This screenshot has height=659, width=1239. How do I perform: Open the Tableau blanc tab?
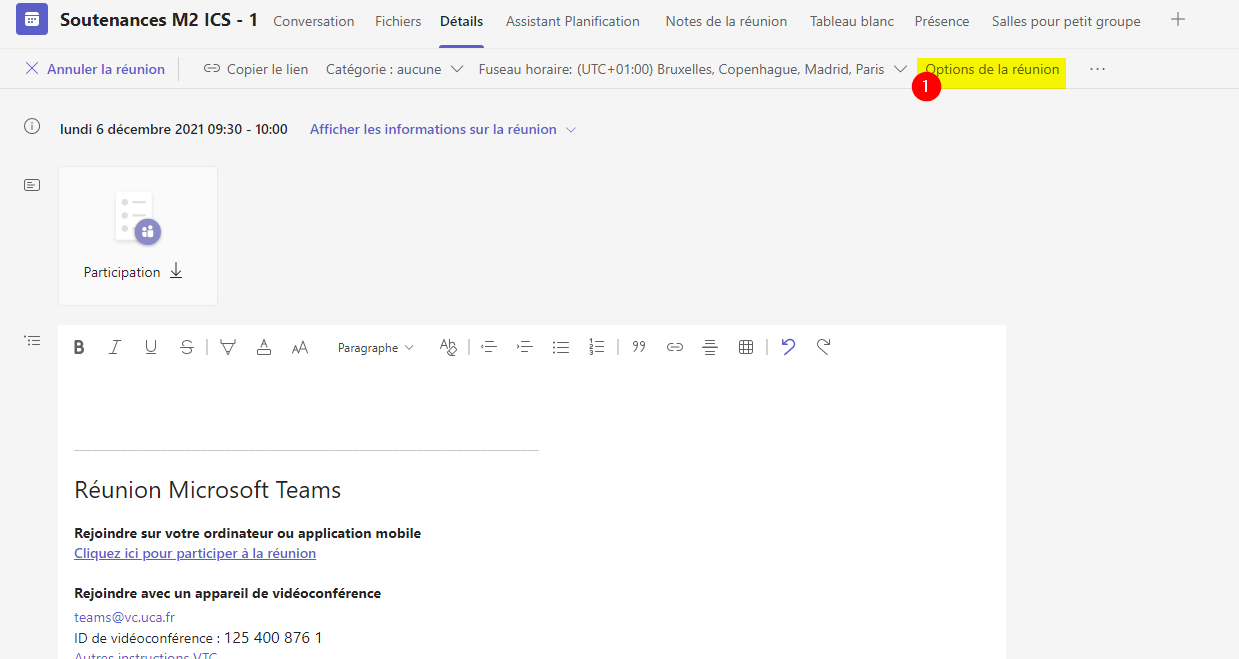(x=851, y=20)
